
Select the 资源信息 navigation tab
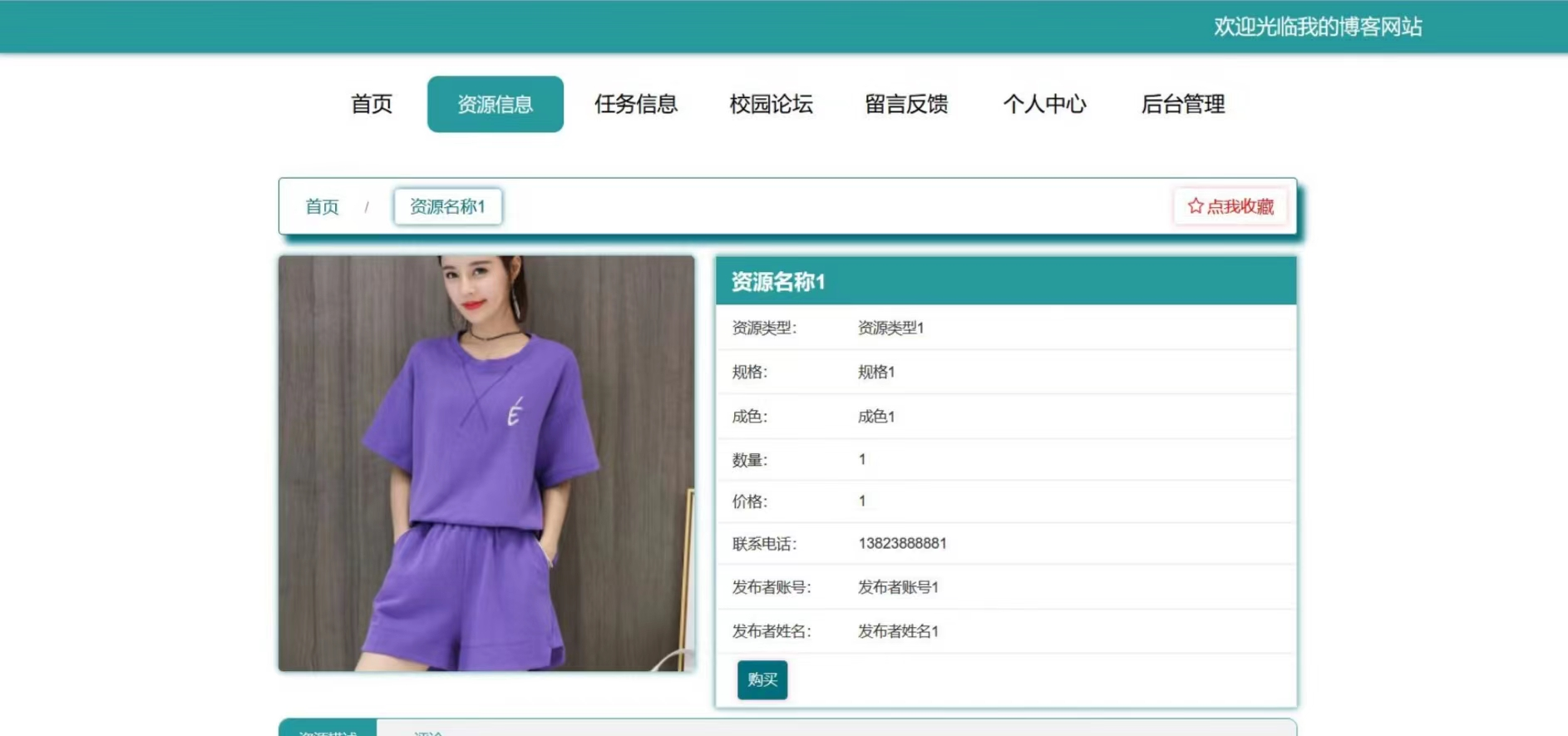pyautogui.click(x=496, y=104)
